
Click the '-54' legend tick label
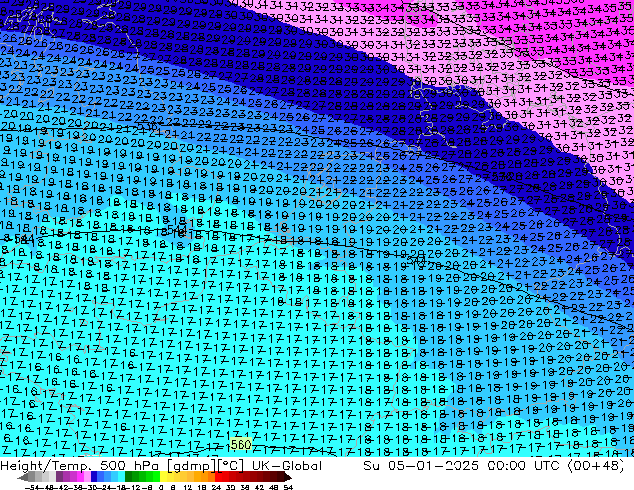click(x=32, y=487)
